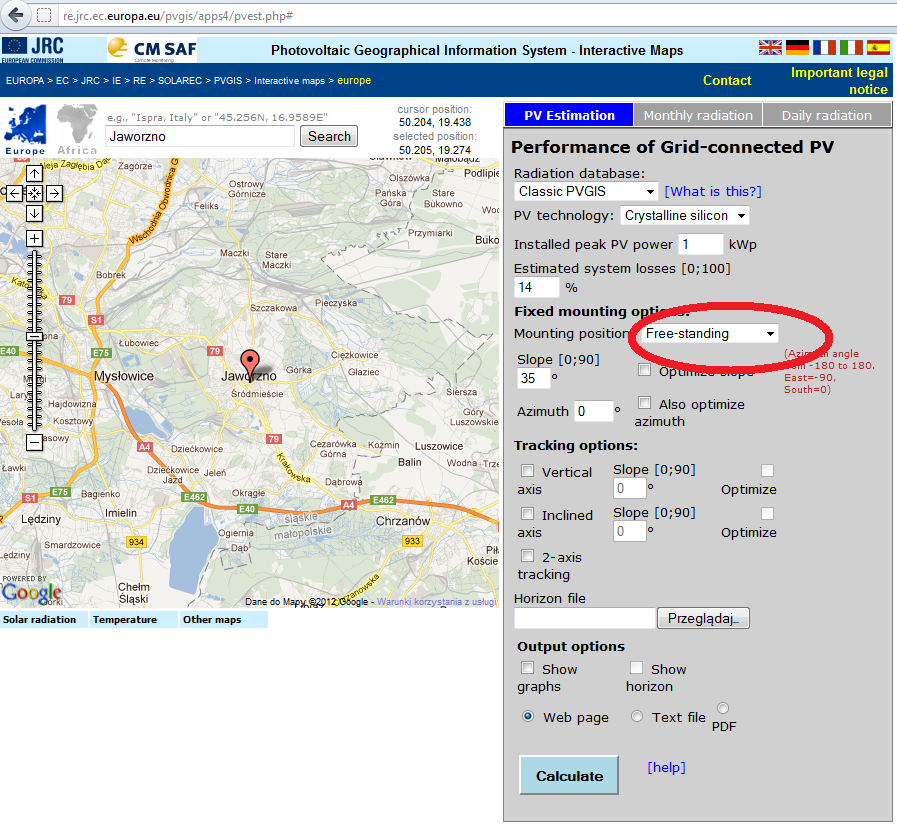Click the Horizon file text field

585,618
